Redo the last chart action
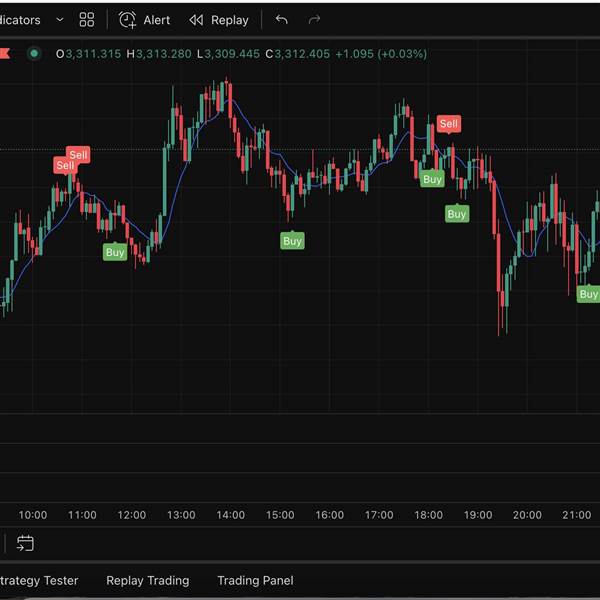The height and width of the screenshot is (600, 600). coord(314,20)
